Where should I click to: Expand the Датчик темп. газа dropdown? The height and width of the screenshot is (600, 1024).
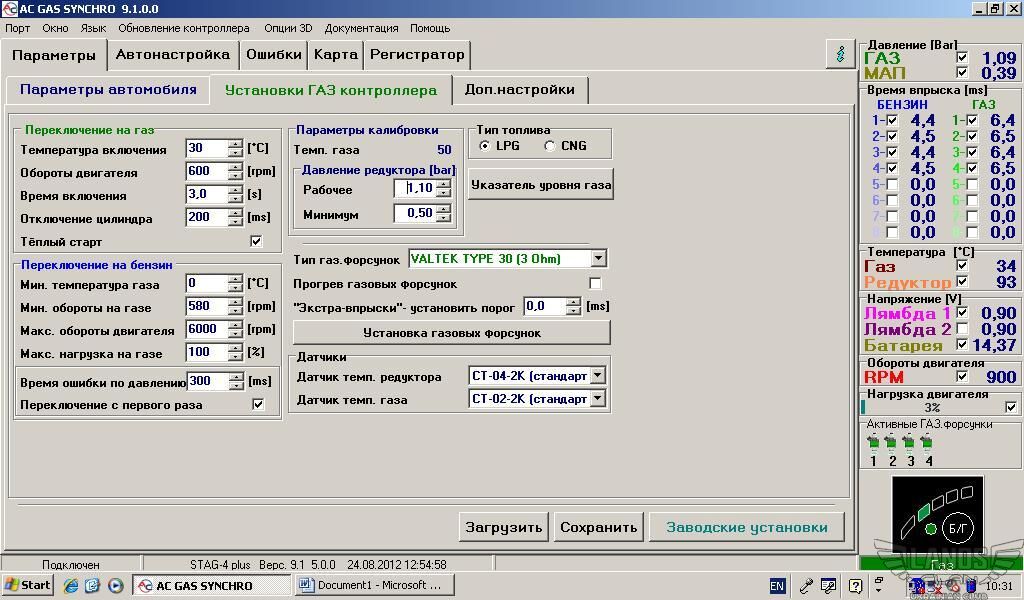point(597,399)
